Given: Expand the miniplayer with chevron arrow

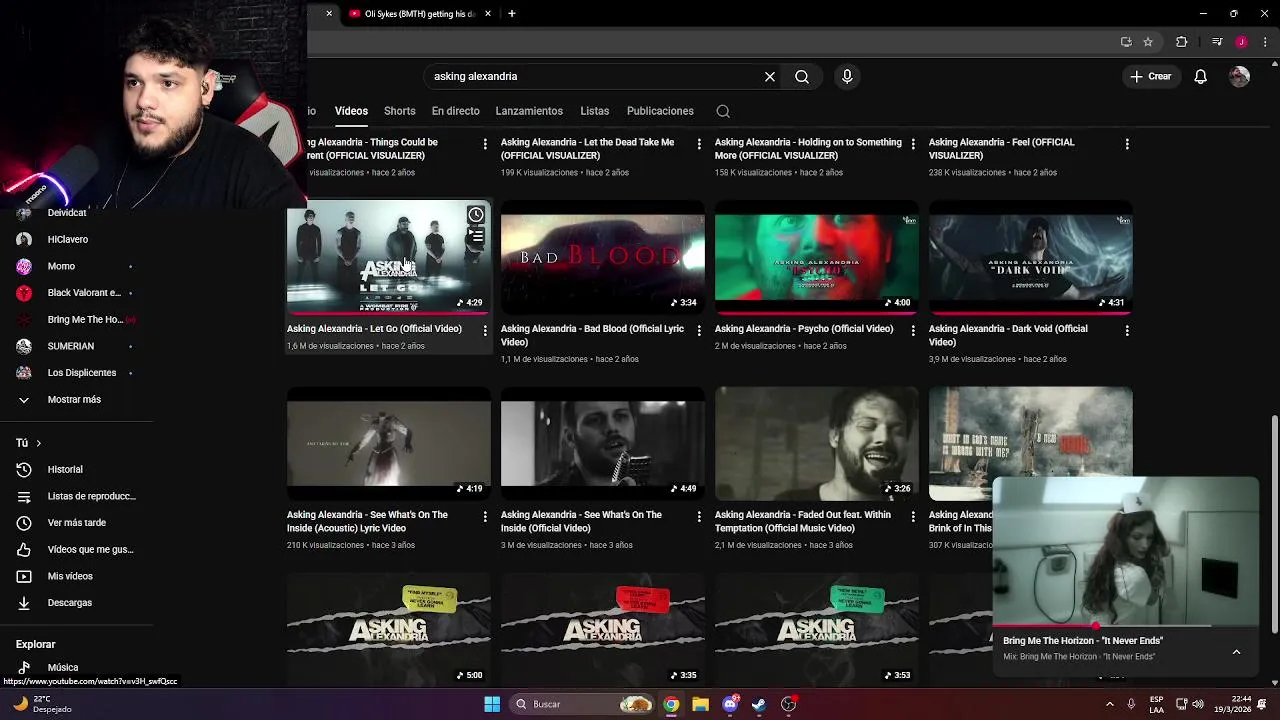Looking at the screenshot, I should click(1236, 652).
